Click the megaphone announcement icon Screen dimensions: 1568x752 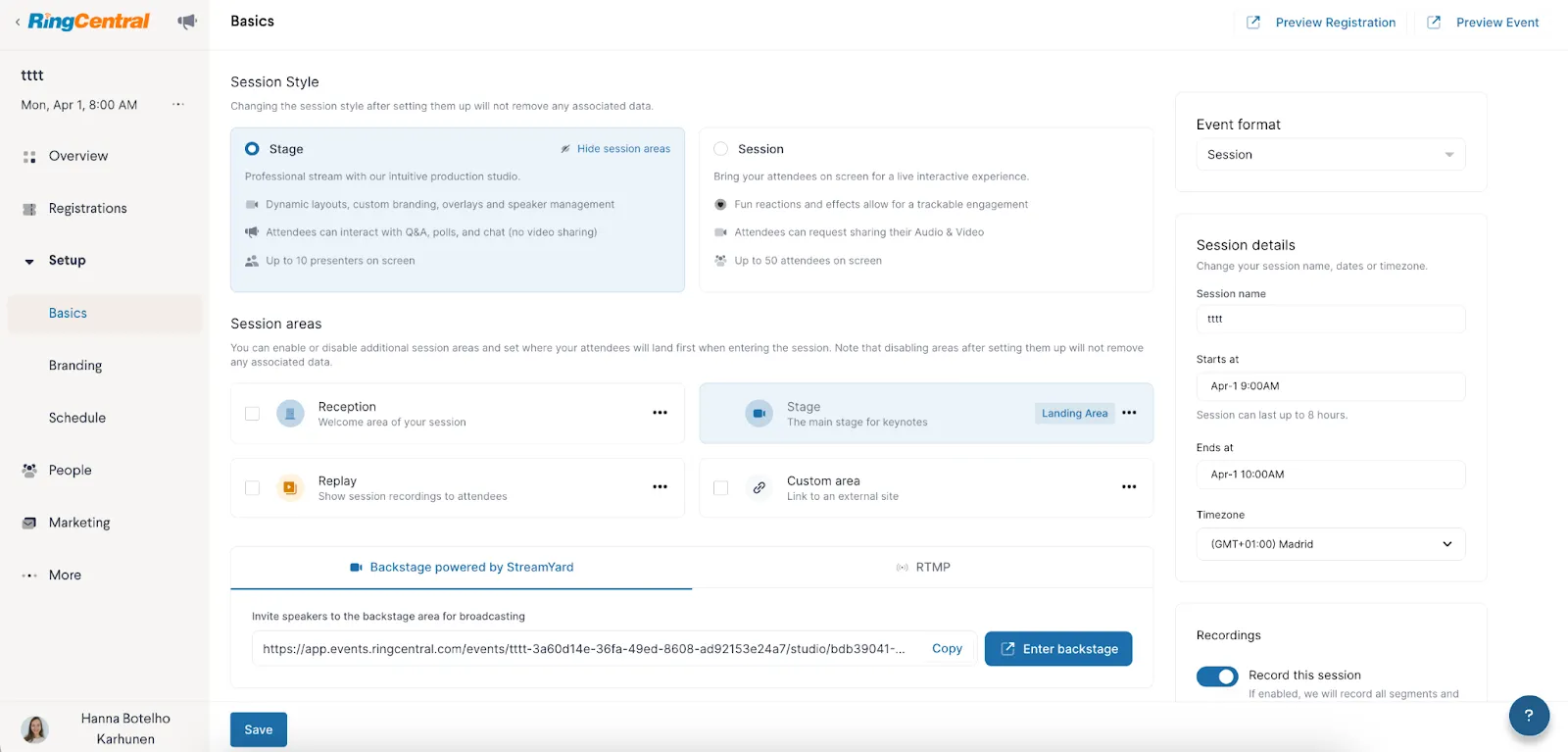coord(187,22)
